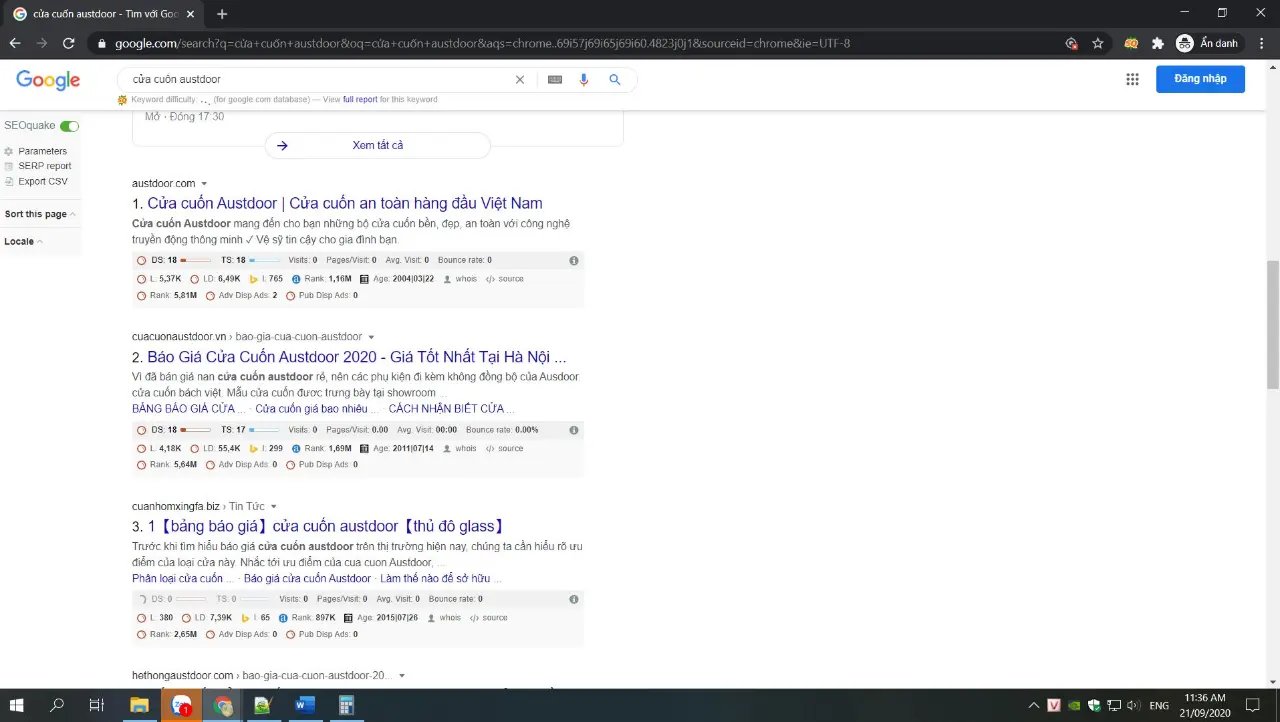Go back to the previous page
The height and width of the screenshot is (722, 1280).
coord(15,43)
